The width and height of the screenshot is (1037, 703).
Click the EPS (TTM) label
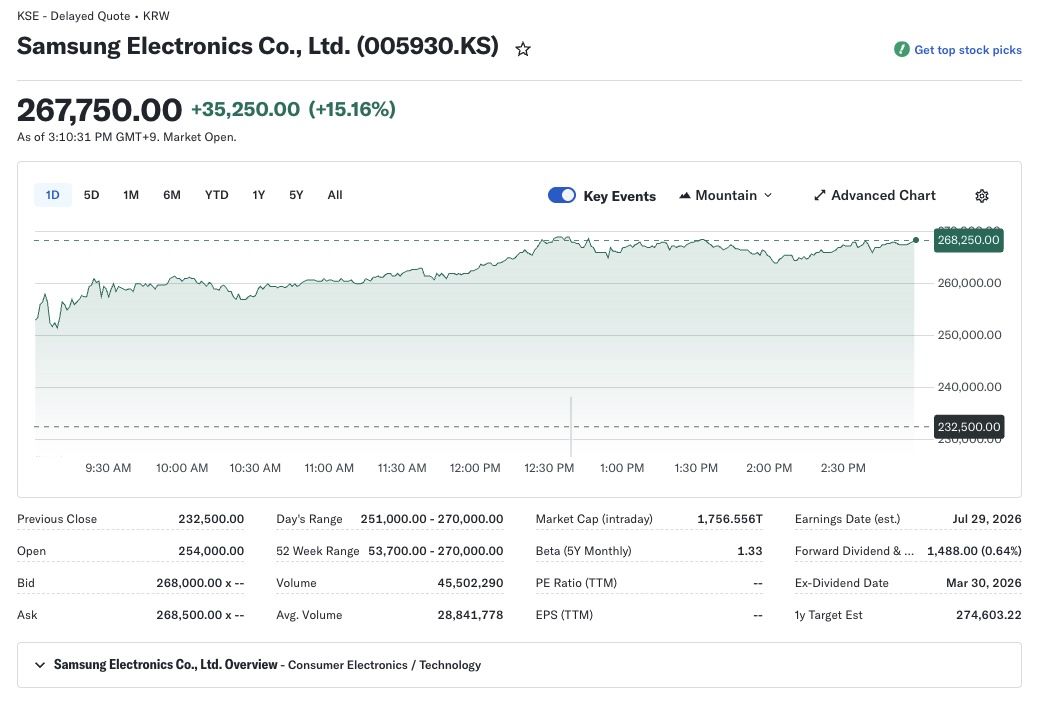[564, 615]
